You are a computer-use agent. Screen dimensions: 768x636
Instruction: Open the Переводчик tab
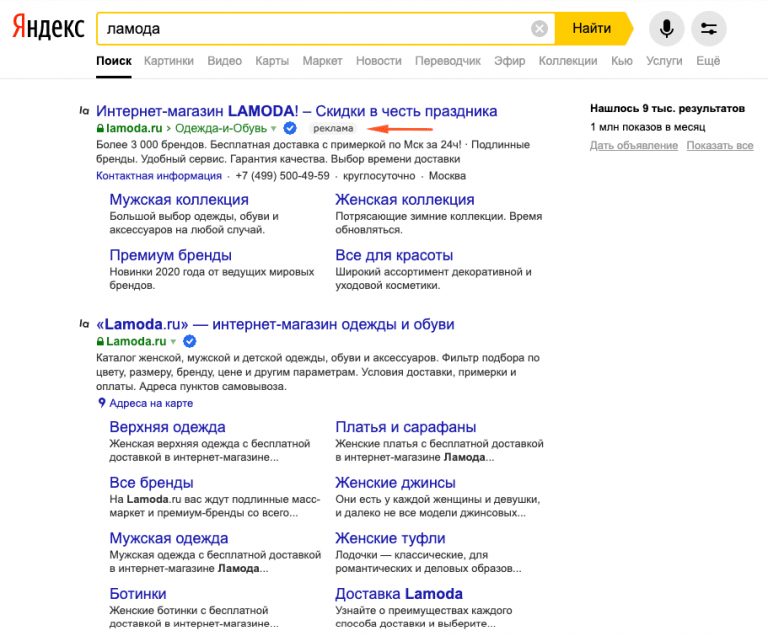(448, 61)
